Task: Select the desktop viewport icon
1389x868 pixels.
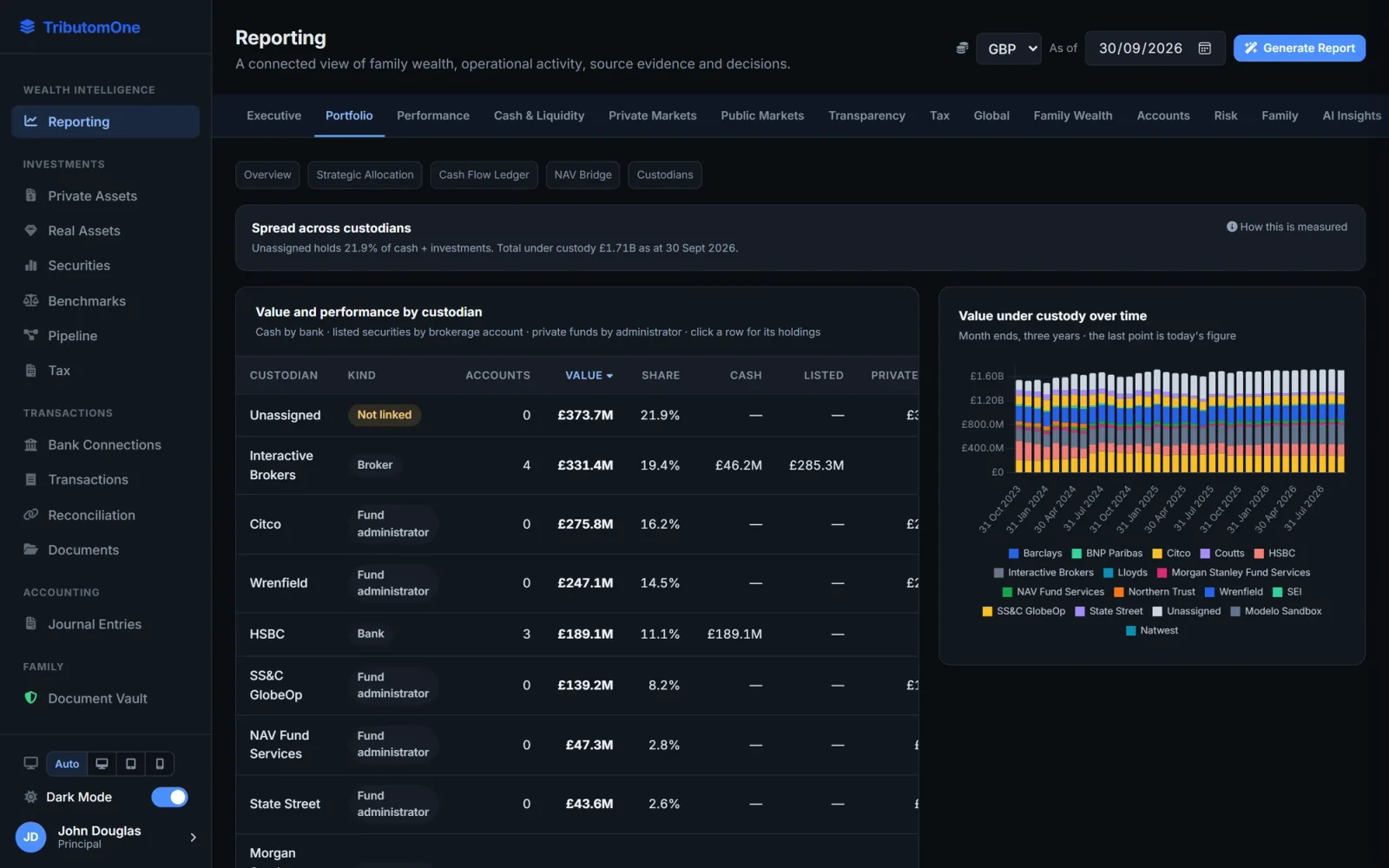Action: pos(102,764)
